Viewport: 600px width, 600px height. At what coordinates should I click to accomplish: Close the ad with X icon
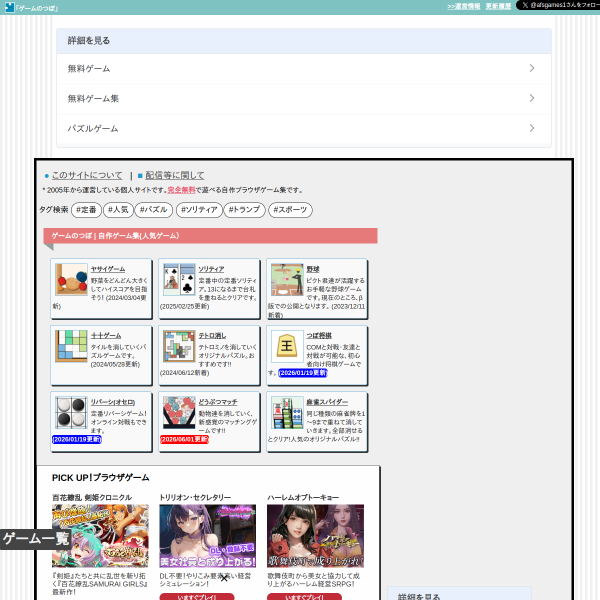[x=224, y=578]
